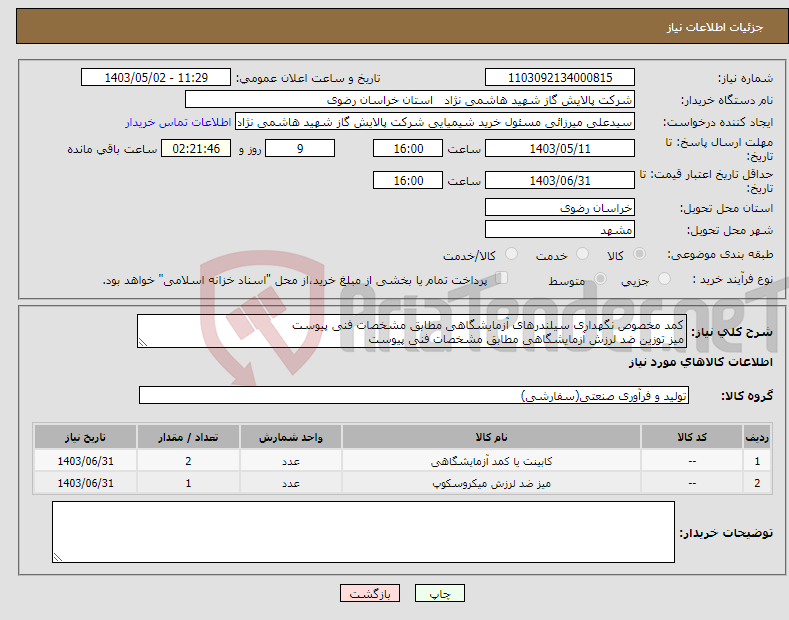The height and width of the screenshot is (620, 789).
Task: Open the اطلاعات تماس خریدار link
Action: tap(178, 122)
